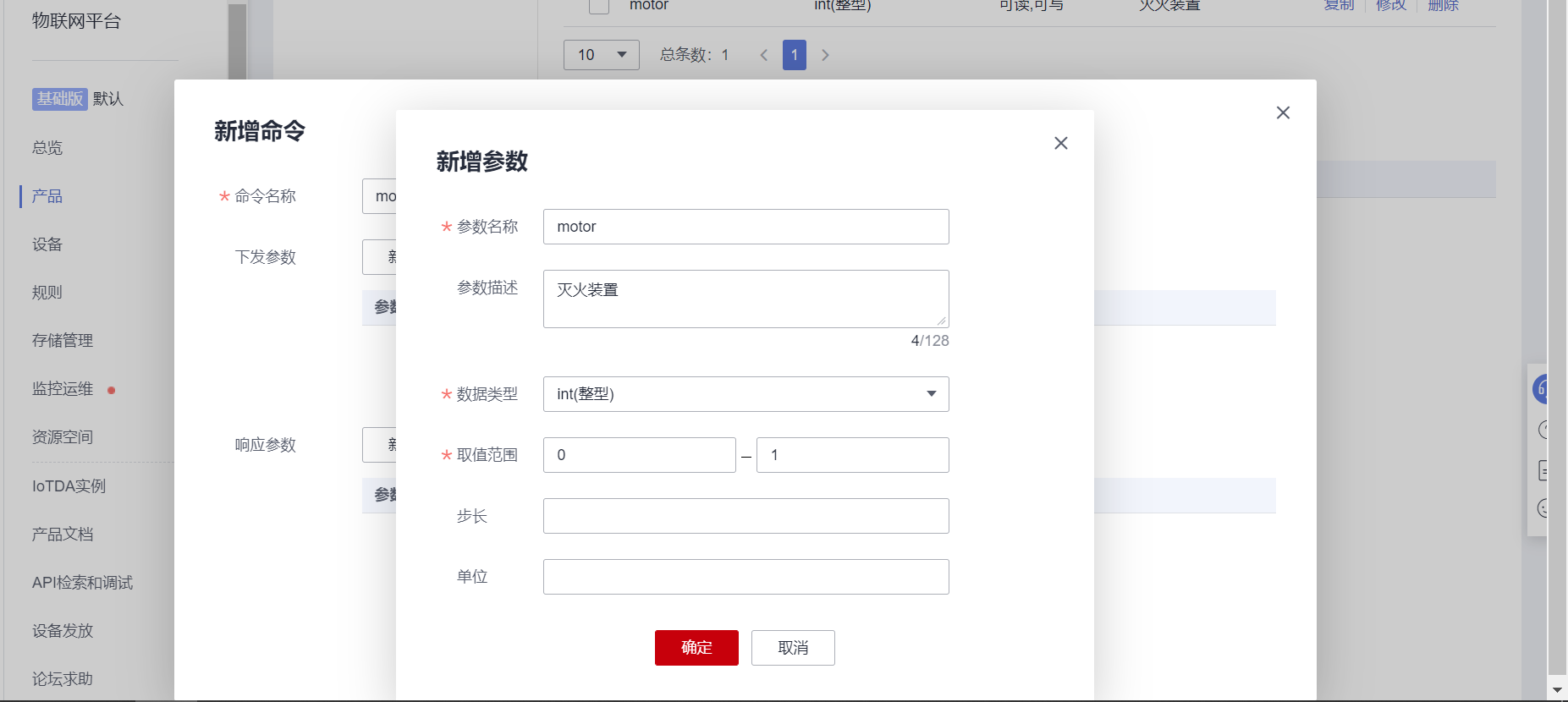Click the blue floating assistant icon
Image resolution: width=1568 pixels, height=702 pixels.
[x=1541, y=389]
